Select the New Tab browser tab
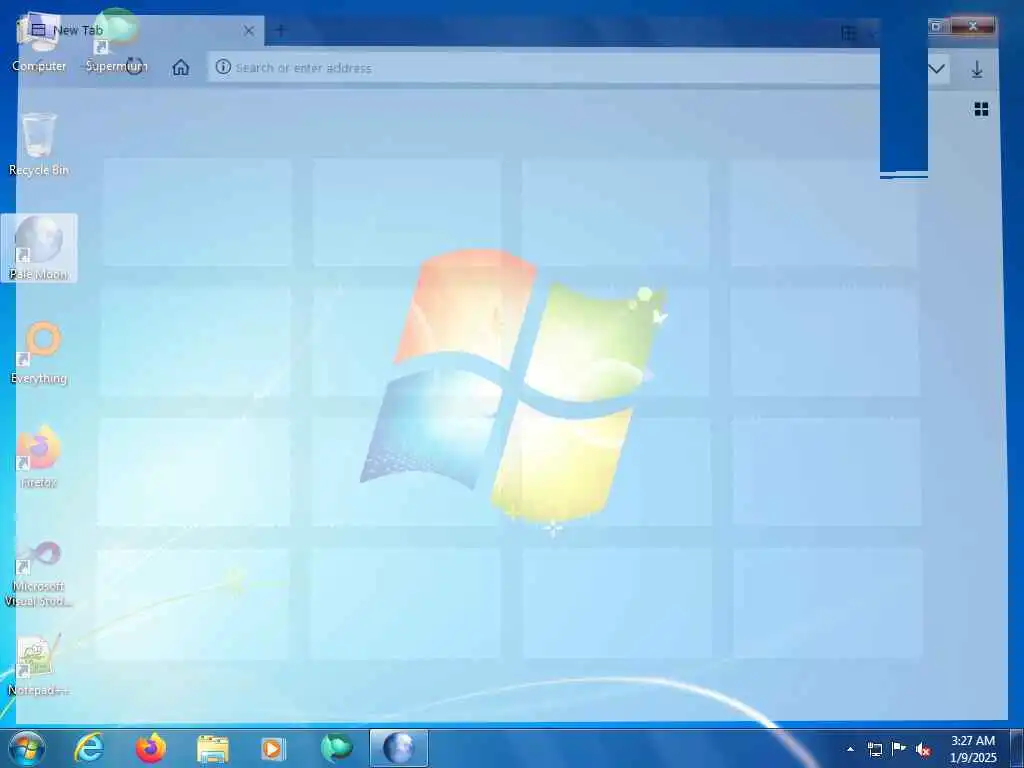Viewport: 1024px width, 768px height. 140,31
